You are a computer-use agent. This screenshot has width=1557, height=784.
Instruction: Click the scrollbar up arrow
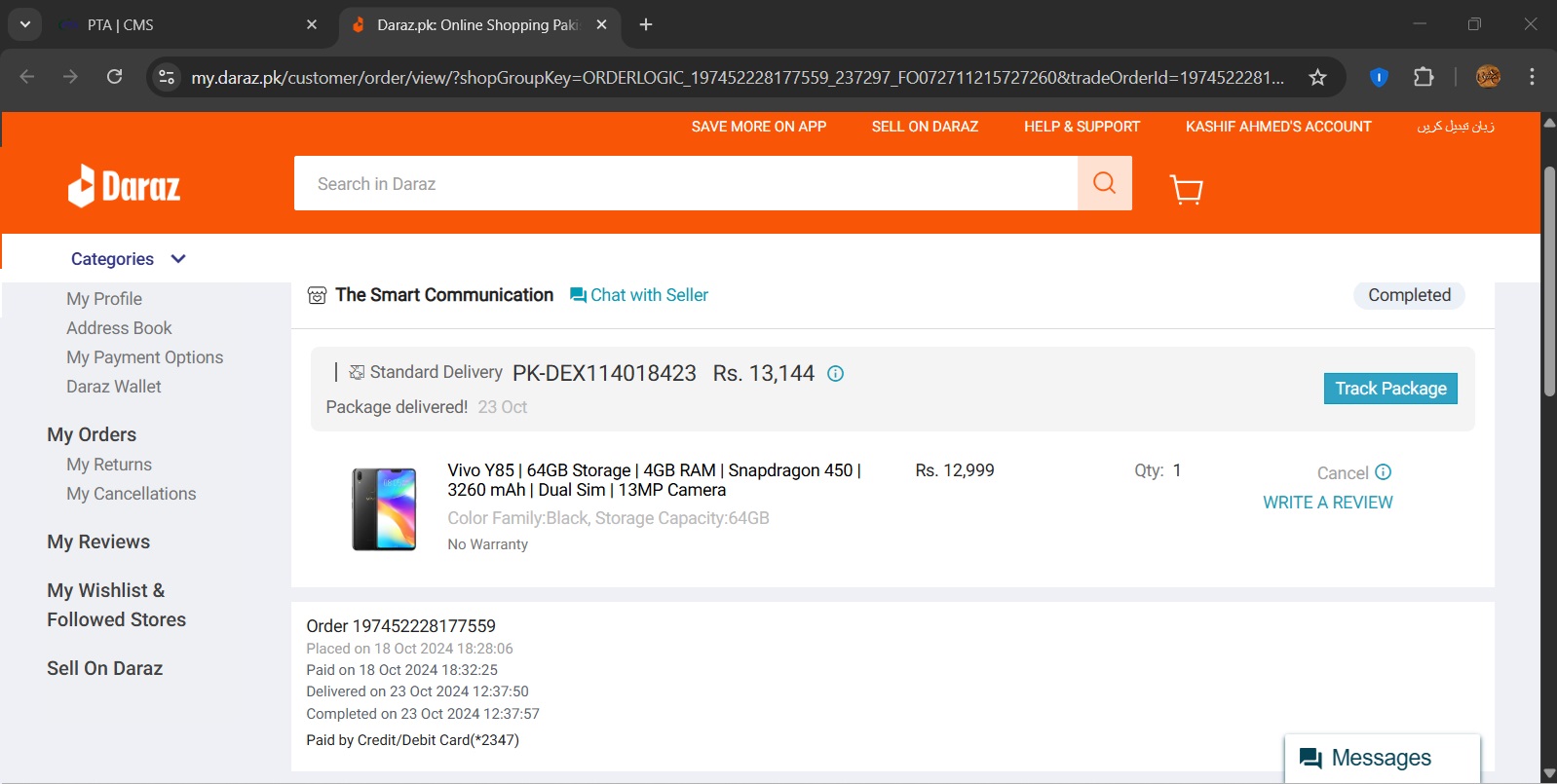click(1549, 122)
